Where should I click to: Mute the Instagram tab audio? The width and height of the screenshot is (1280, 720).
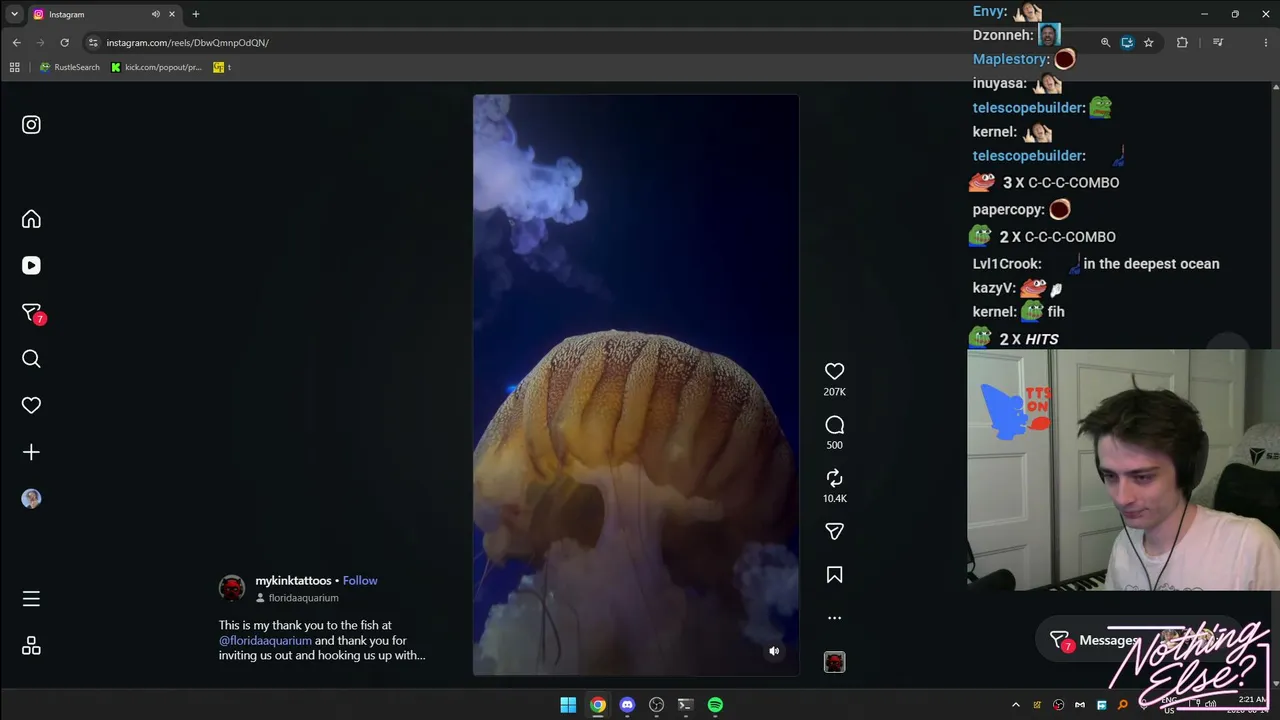(x=155, y=14)
